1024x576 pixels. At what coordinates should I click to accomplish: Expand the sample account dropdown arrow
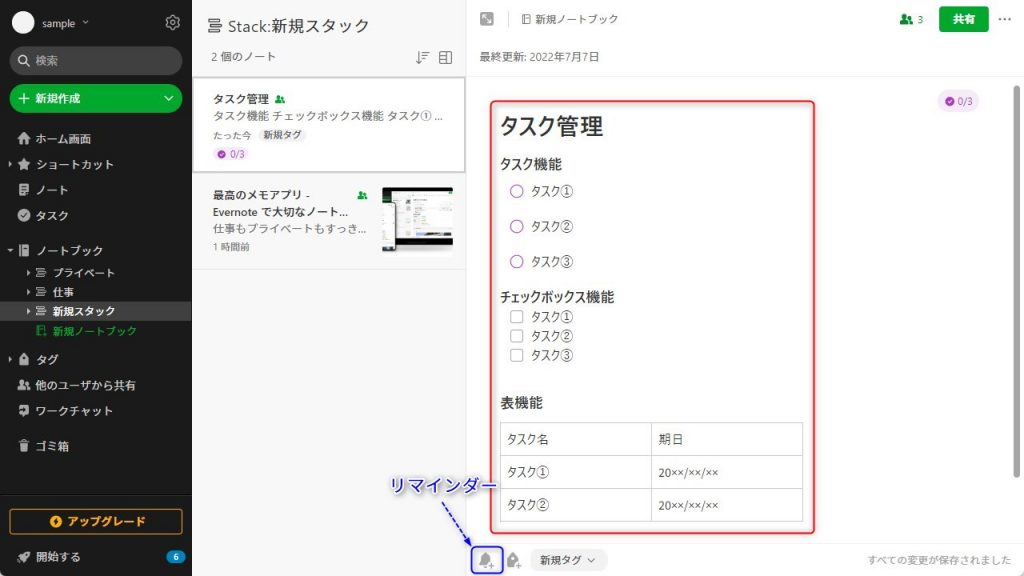[x=86, y=23]
